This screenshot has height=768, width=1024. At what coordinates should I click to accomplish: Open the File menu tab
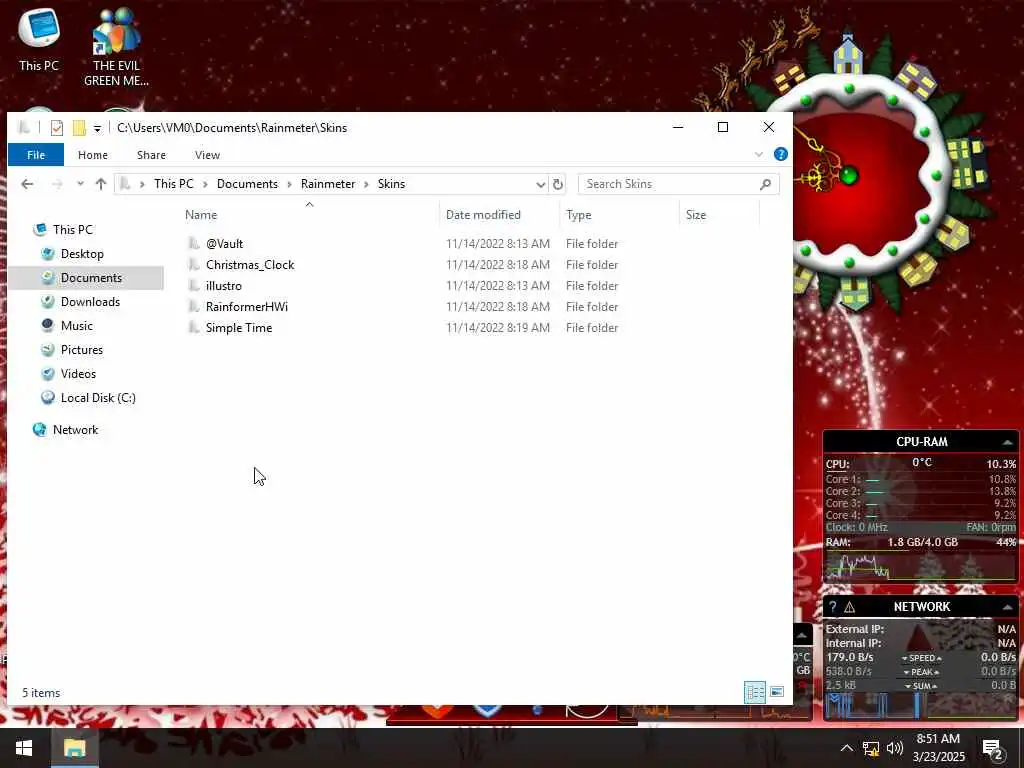coord(36,155)
